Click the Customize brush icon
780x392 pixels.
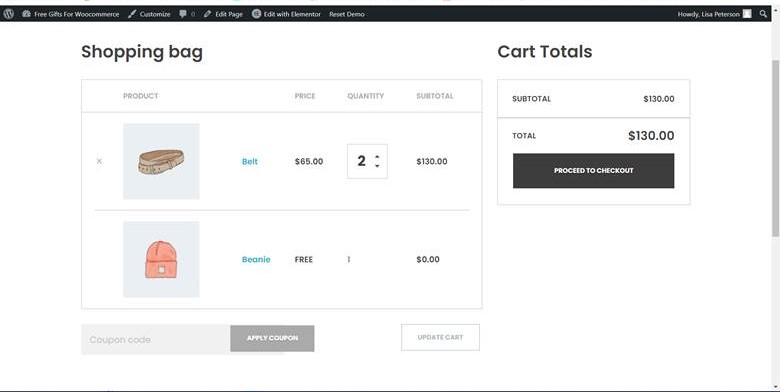[x=131, y=14]
